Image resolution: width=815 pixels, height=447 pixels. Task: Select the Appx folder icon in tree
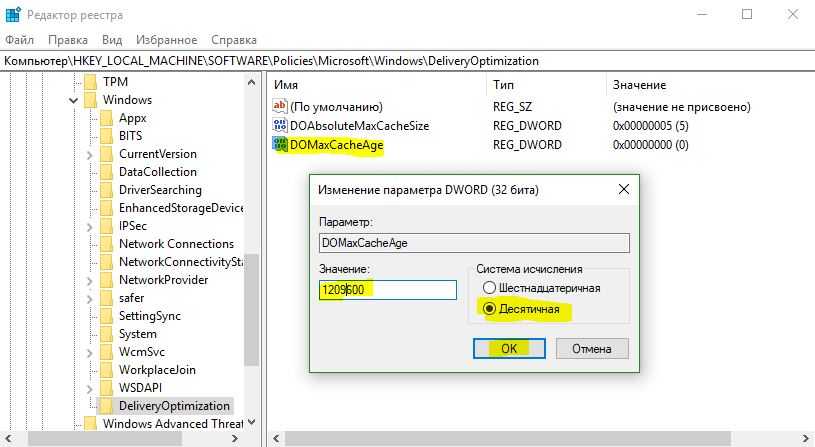point(107,118)
